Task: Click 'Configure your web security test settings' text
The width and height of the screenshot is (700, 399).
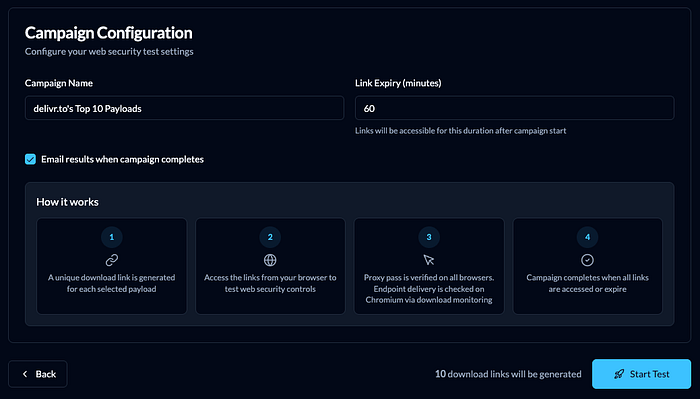Action: [x=109, y=51]
